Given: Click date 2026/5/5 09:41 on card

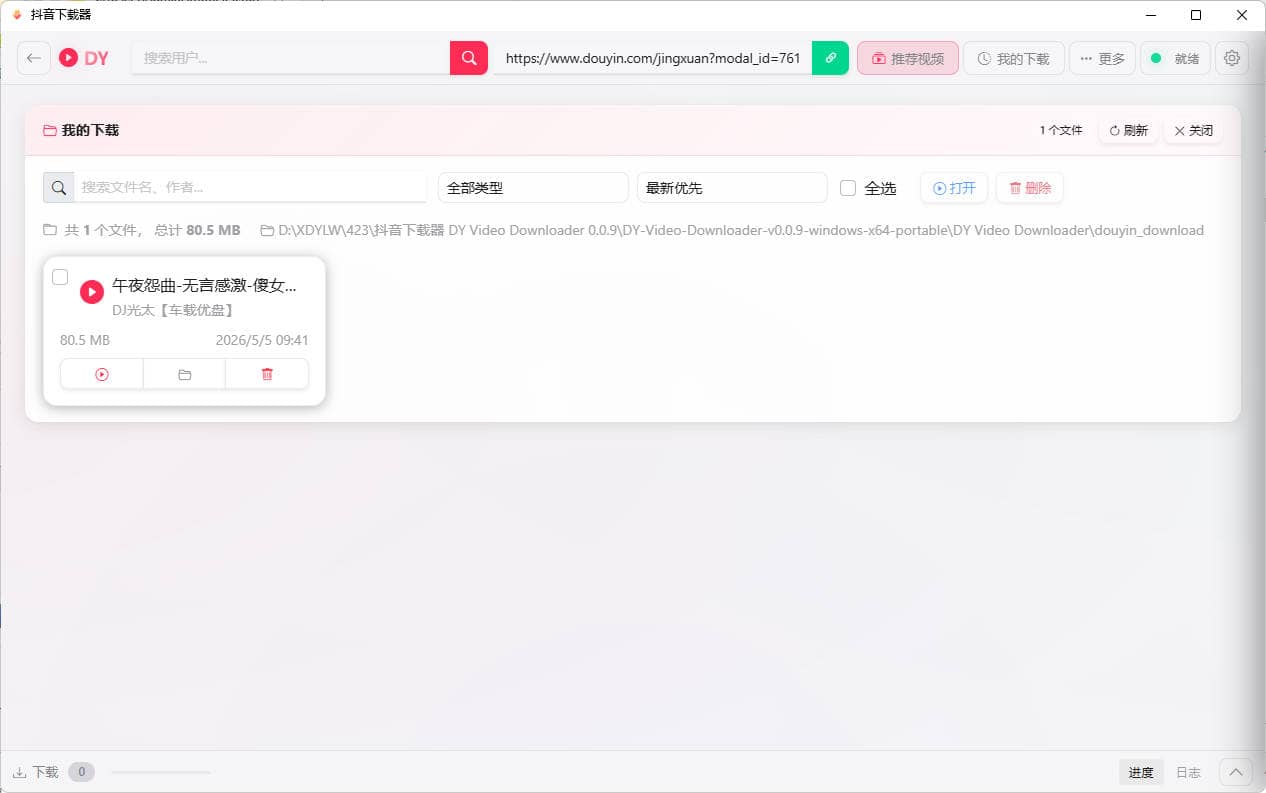Looking at the screenshot, I should pos(262,340).
